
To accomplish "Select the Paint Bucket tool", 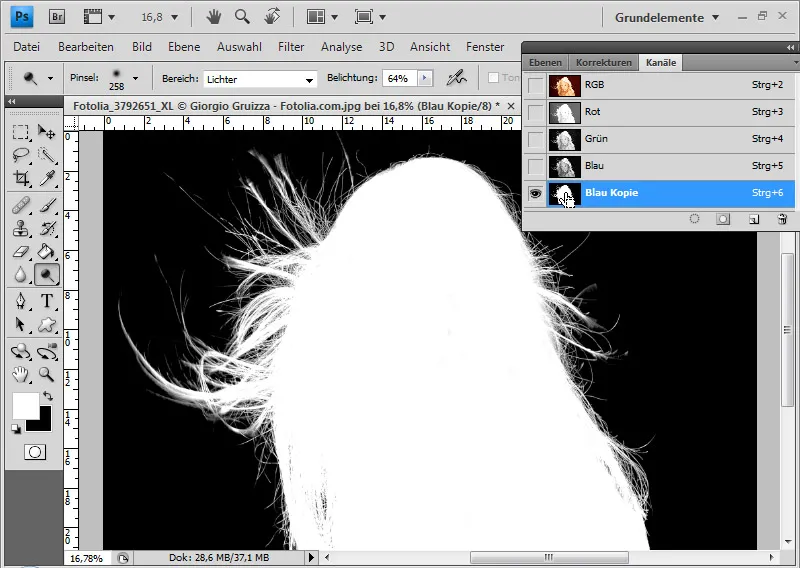I will point(46,252).
